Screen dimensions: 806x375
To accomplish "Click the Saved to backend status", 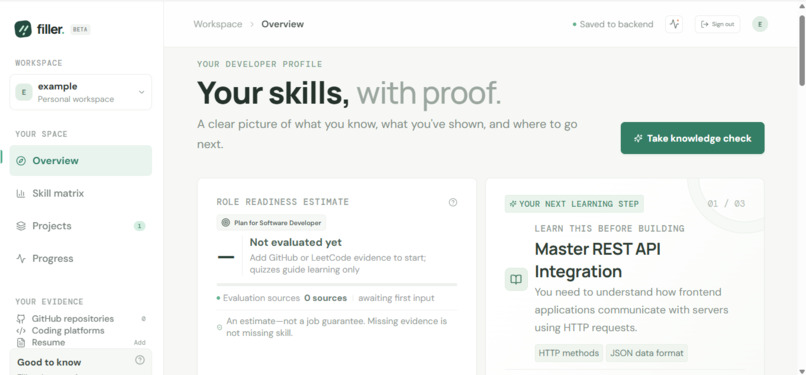I will click(x=613, y=24).
